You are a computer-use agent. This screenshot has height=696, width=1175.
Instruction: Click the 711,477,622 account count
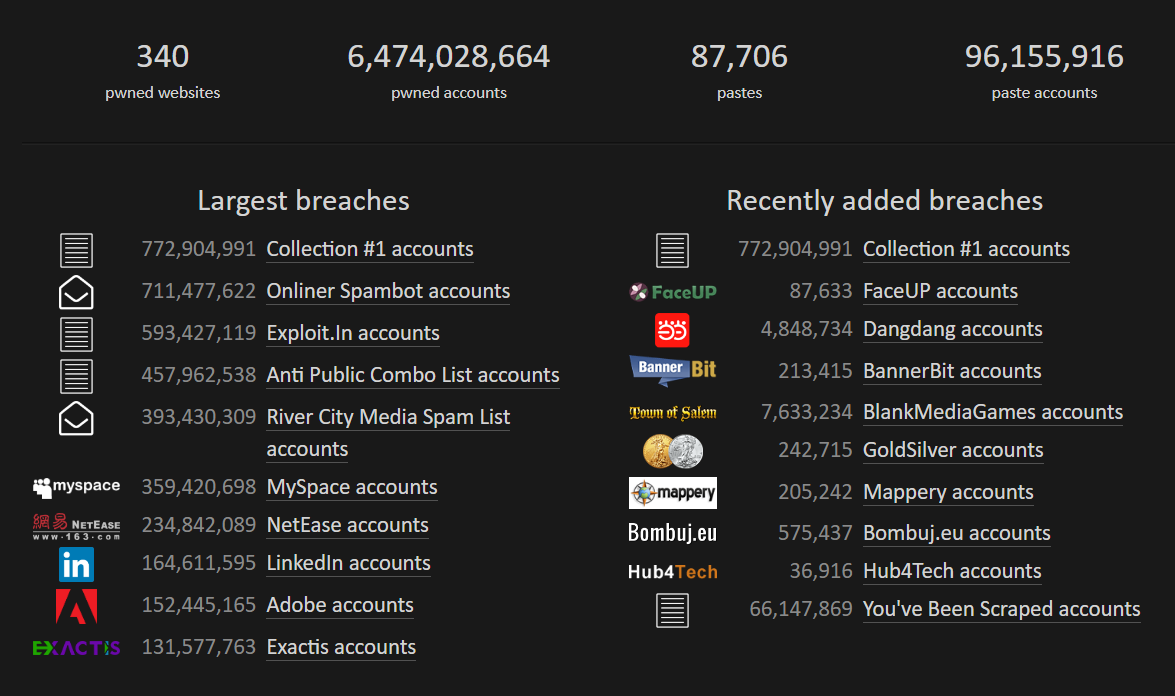[199, 291]
